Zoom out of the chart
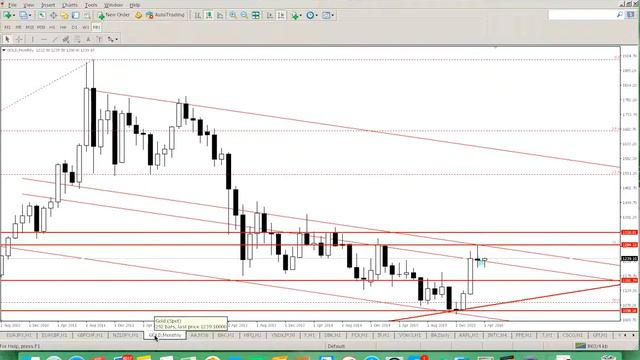640x360 pixels. coord(244,15)
